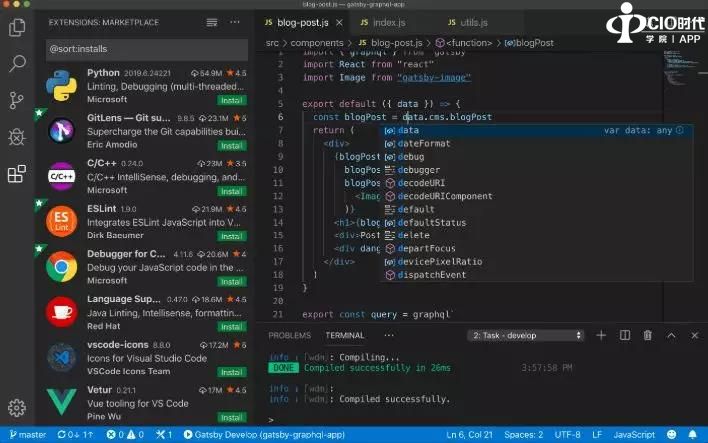The width and height of the screenshot is (708, 443).
Task: Switch to the PROBLEMS panel tab
Action: coord(290,336)
